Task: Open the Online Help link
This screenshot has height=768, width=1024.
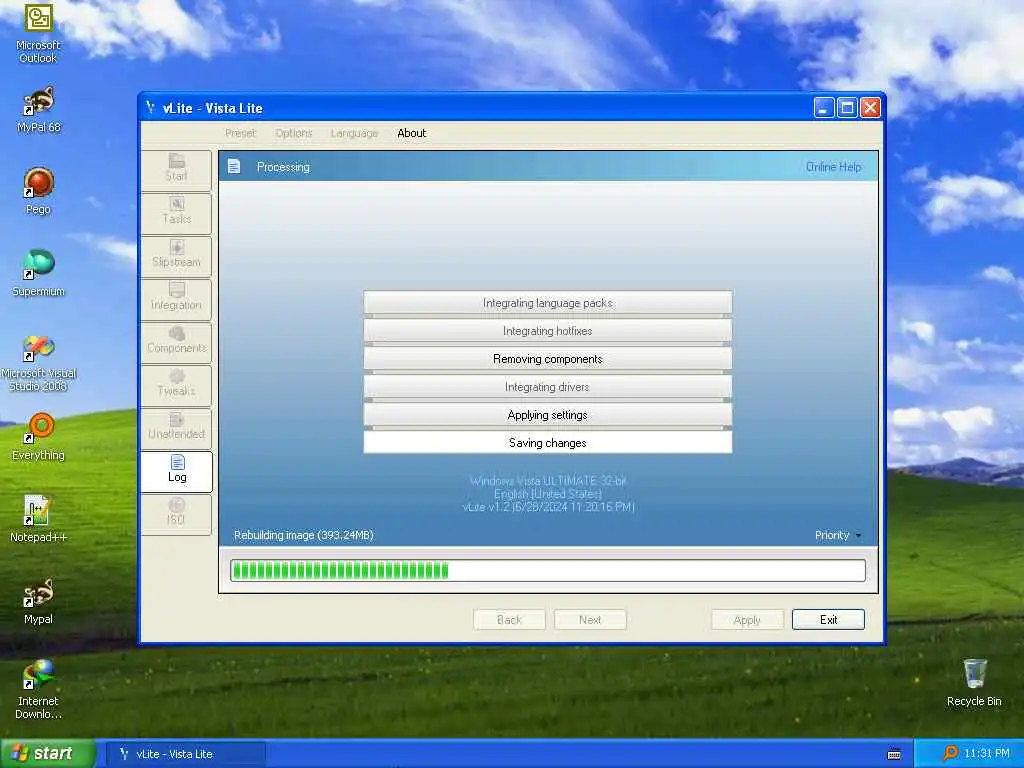Action: (833, 167)
